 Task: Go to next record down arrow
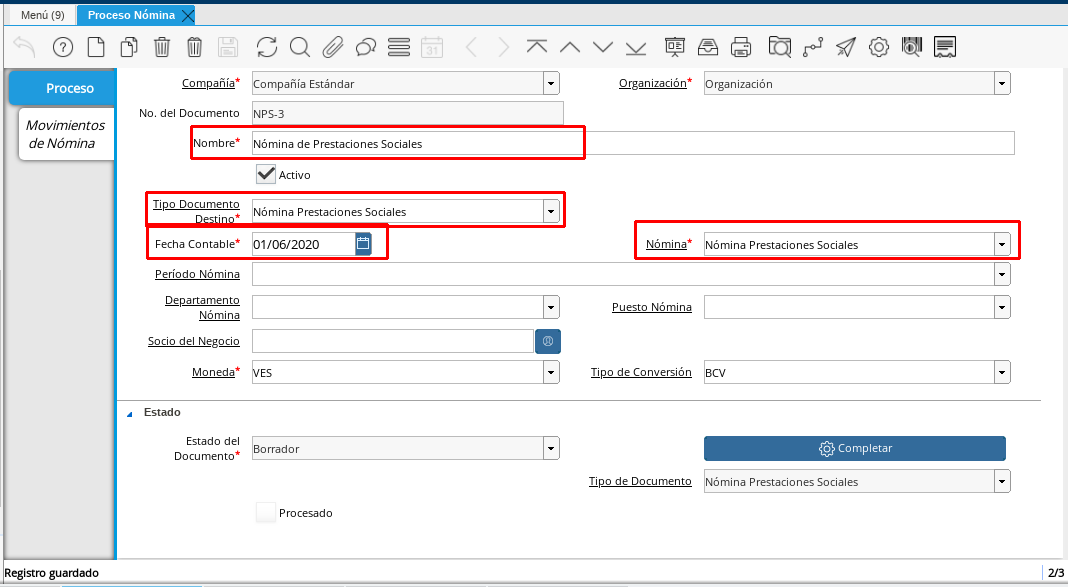[x=603, y=47]
